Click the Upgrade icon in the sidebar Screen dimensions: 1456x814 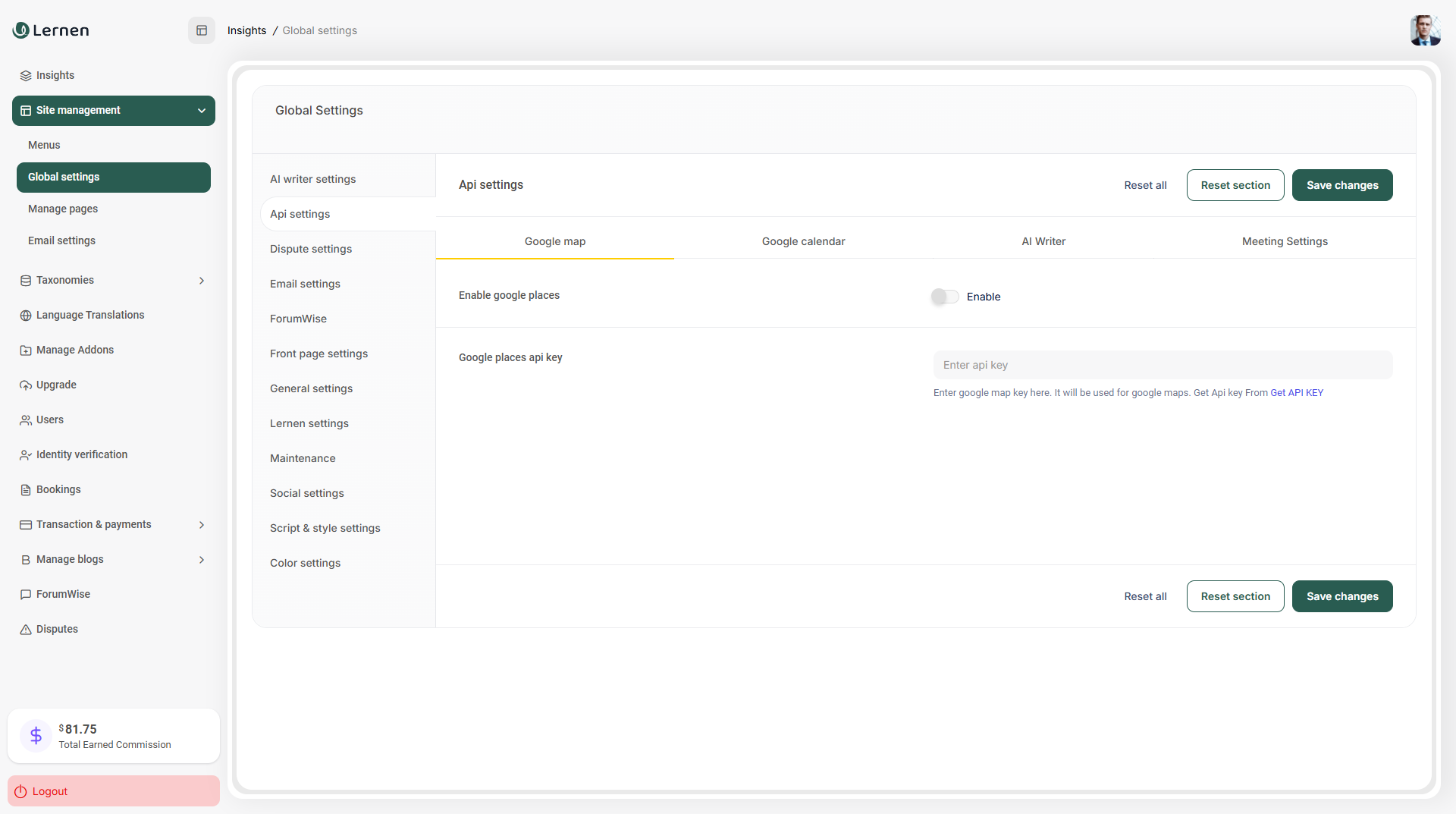point(25,385)
